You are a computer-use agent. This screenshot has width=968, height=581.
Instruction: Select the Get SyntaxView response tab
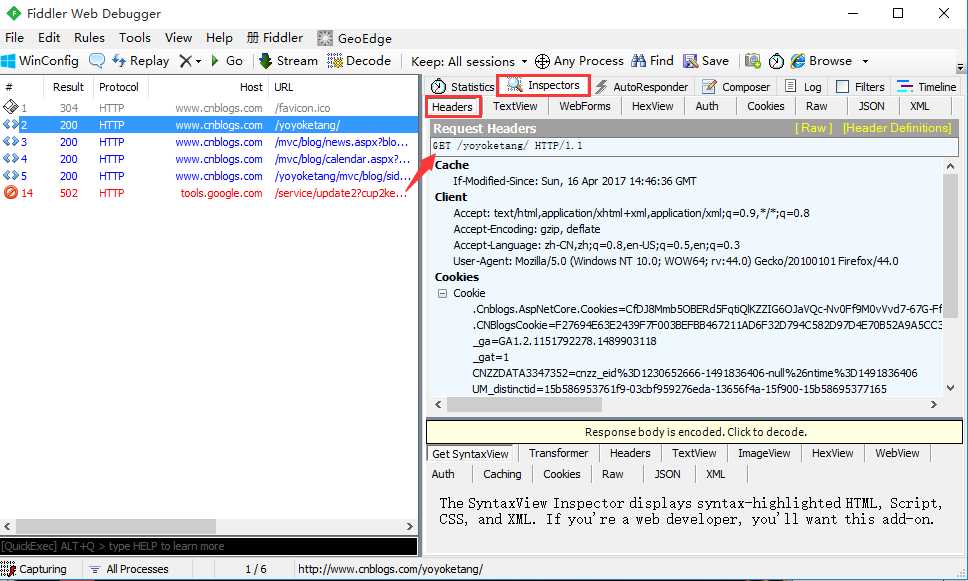[470, 454]
